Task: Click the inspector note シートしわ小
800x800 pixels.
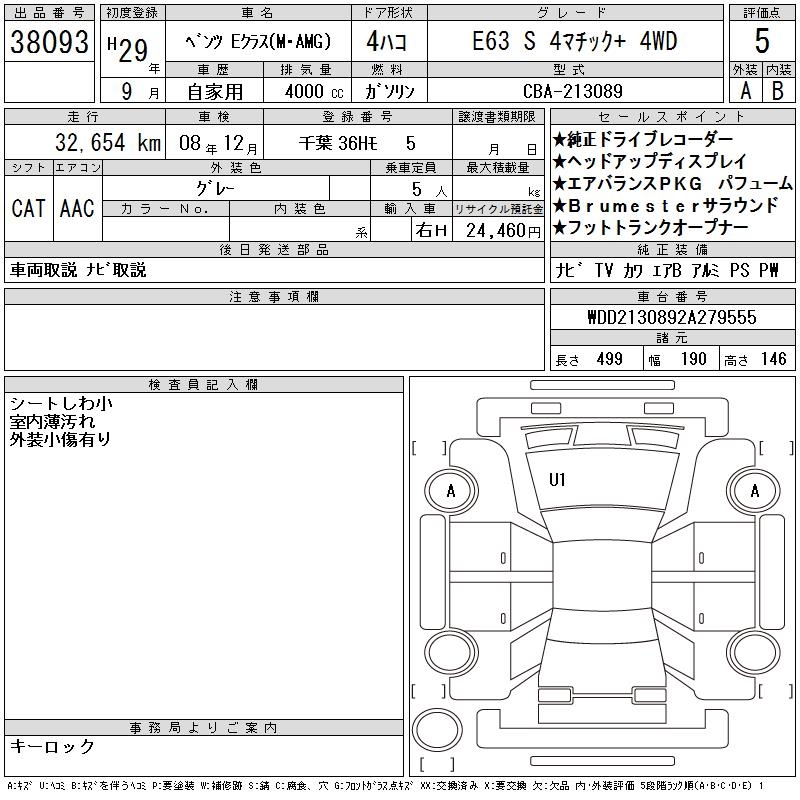Action: click(61, 403)
